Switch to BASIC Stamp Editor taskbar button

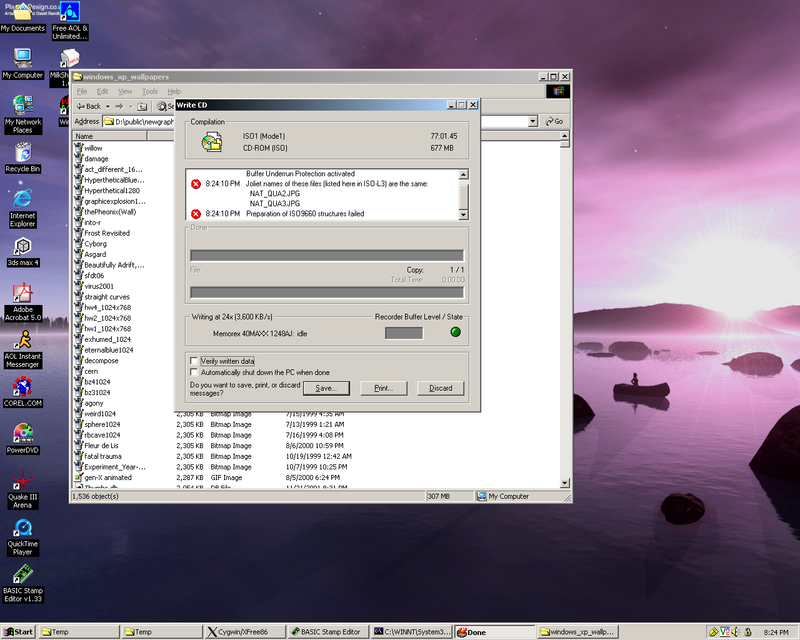325,632
